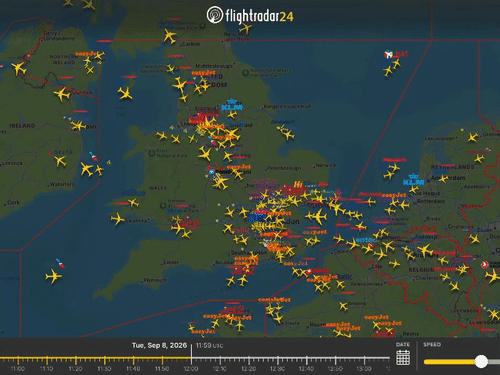
Task: Jump to 11:00 on the timeline
Action: pyautogui.click(x=18, y=369)
